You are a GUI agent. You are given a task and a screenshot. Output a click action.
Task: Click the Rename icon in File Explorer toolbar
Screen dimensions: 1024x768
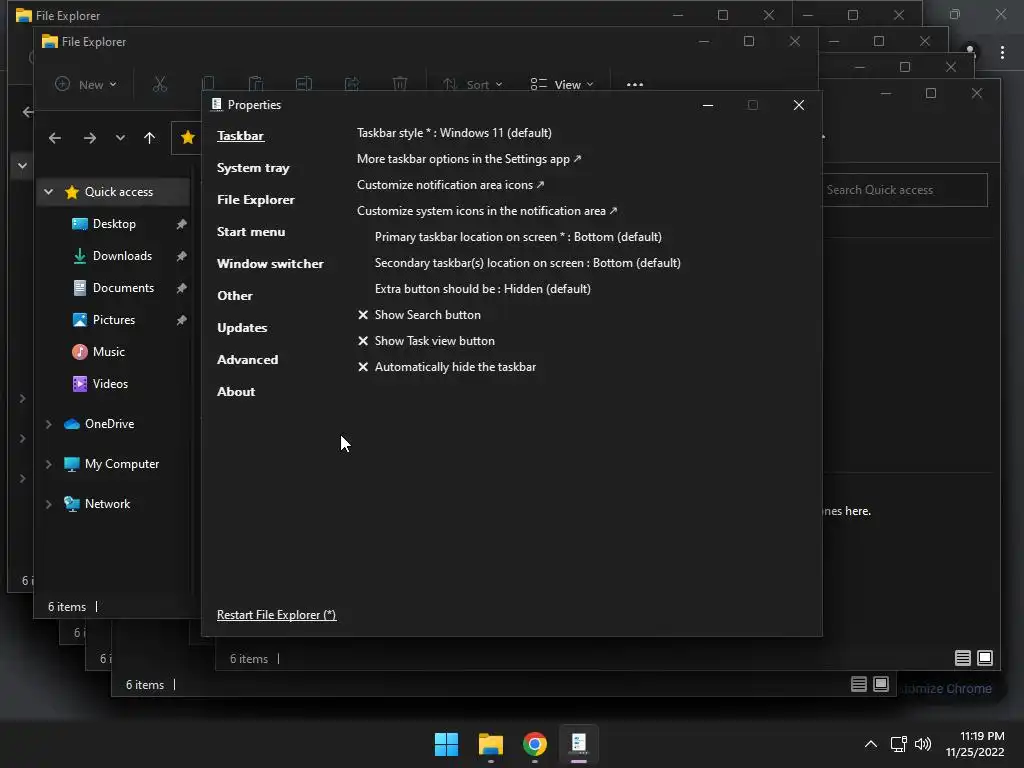[x=304, y=84]
